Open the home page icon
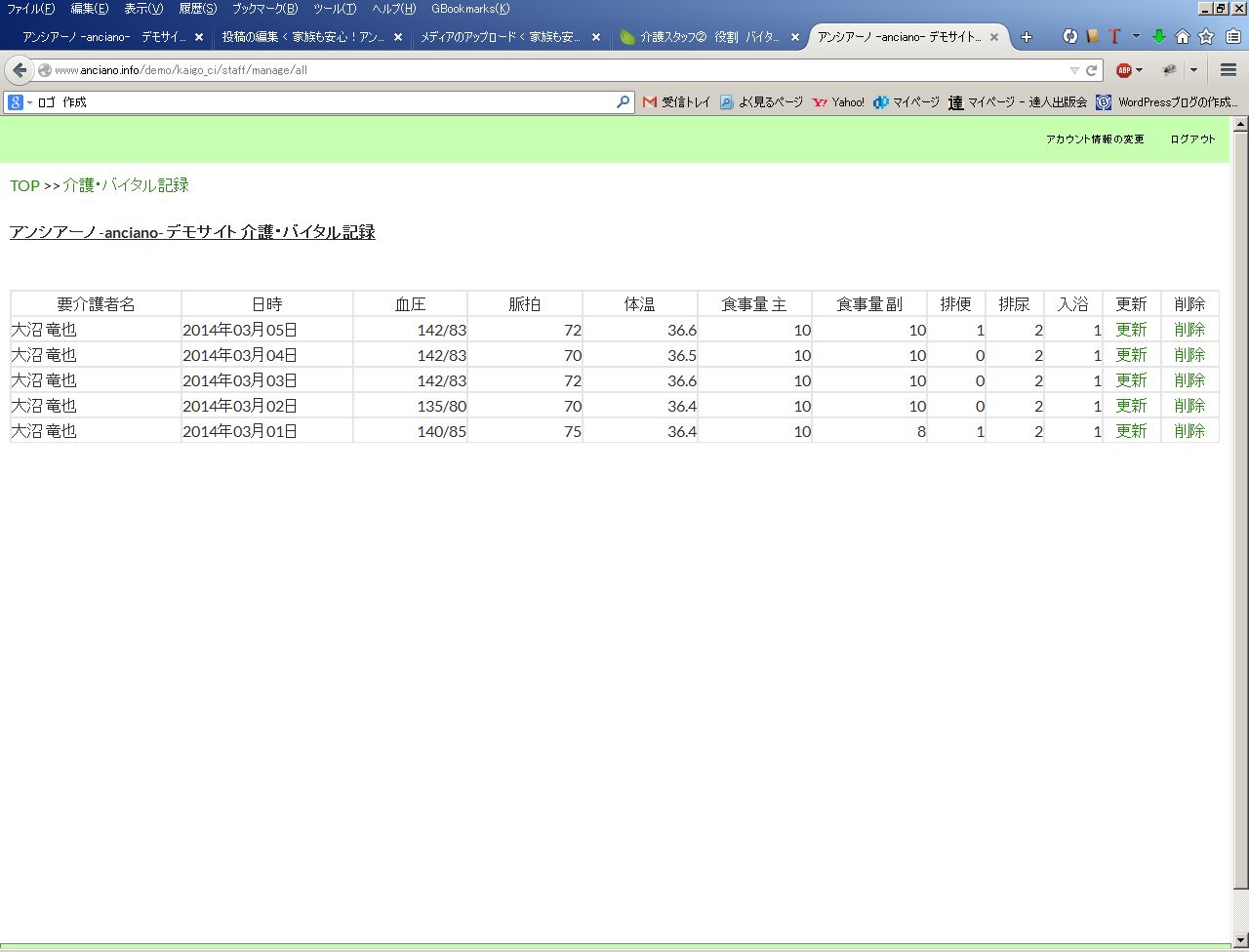1249x952 pixels. click(x=1183, y=37)
